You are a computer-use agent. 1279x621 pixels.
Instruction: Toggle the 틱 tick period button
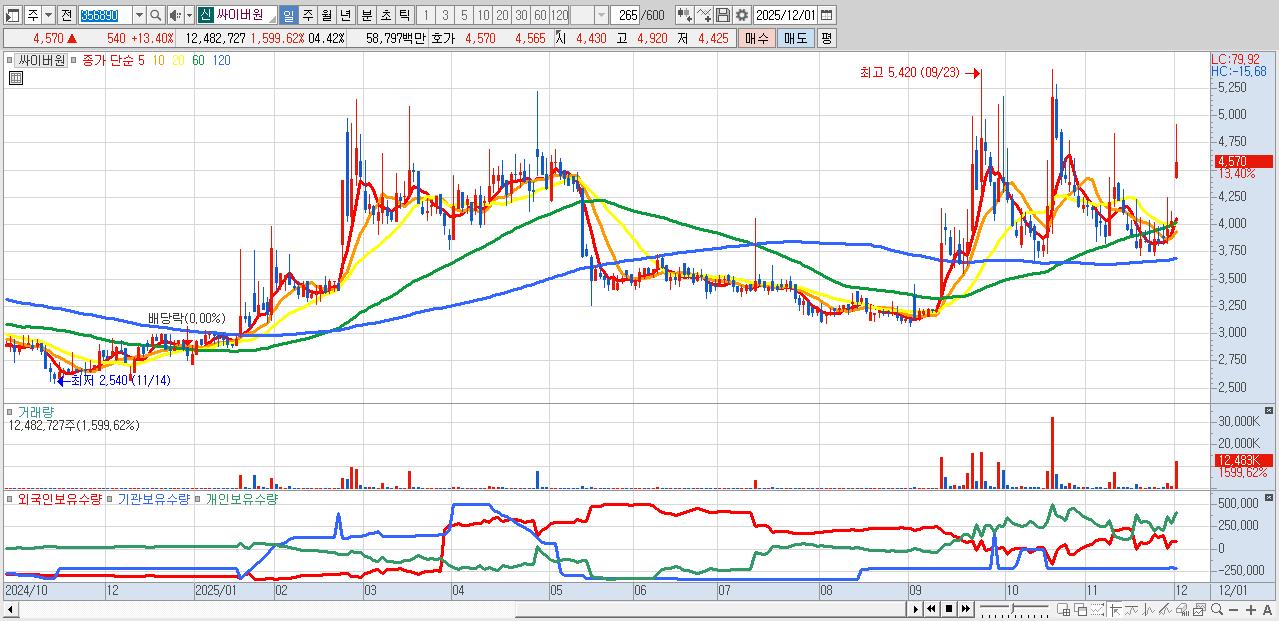pyautogui.click(x=405, y=15)
